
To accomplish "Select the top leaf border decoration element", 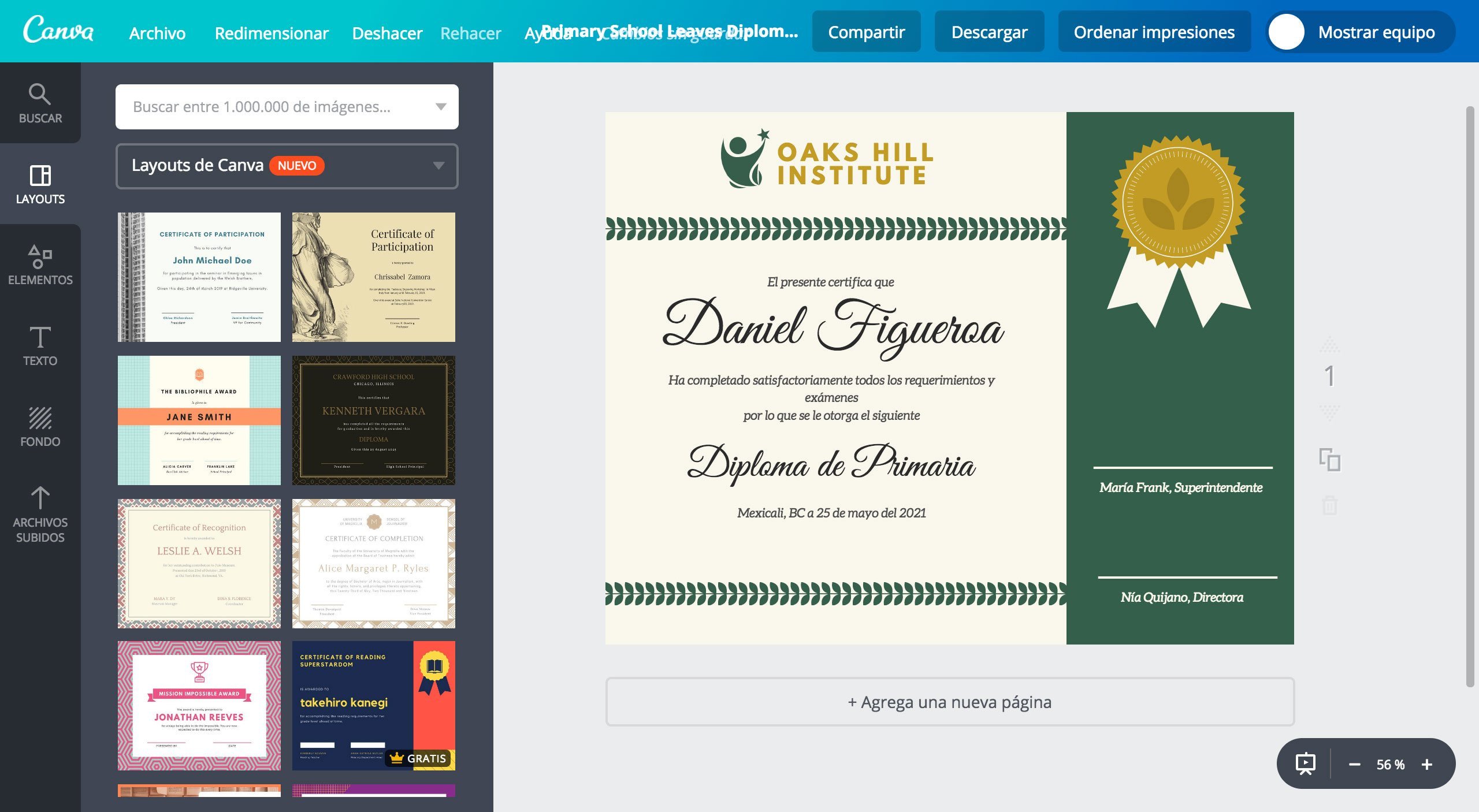I will (835, 229).
